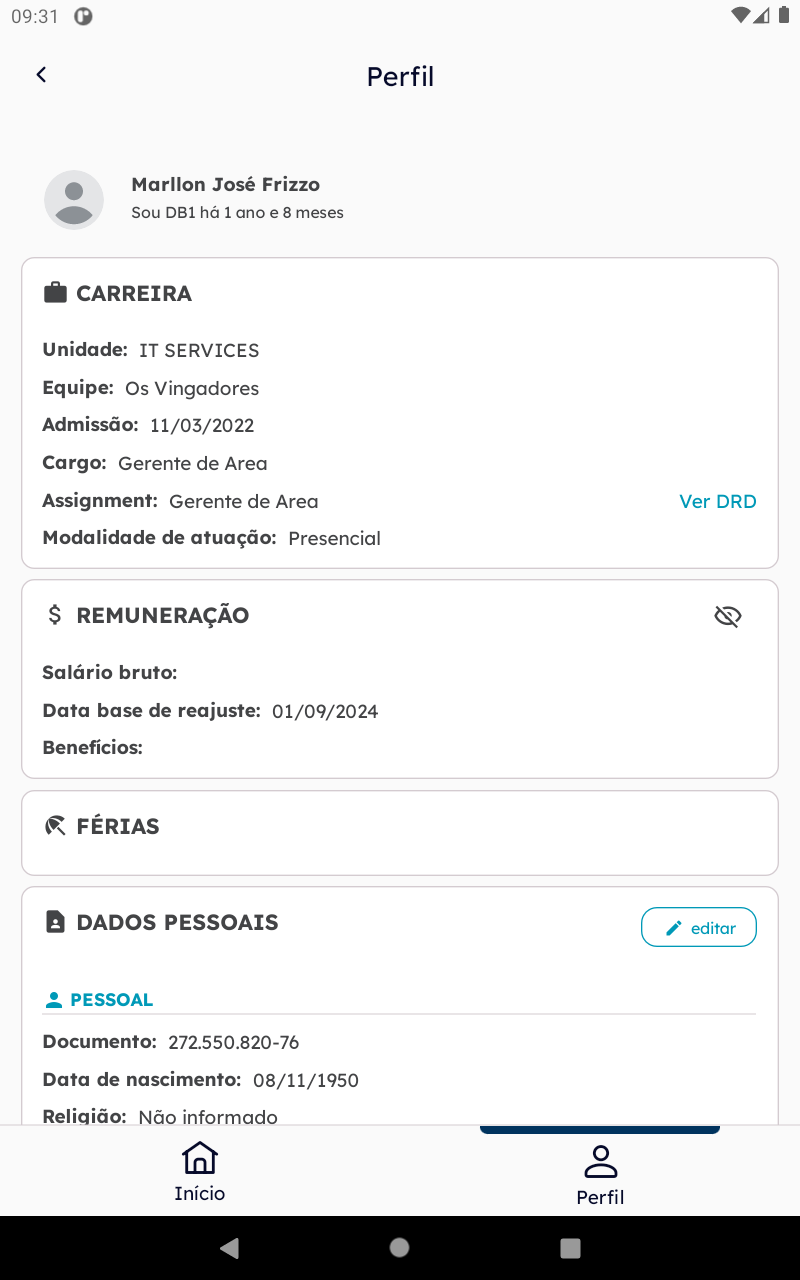Open the Ver DRD link

(x=718, y=501)
